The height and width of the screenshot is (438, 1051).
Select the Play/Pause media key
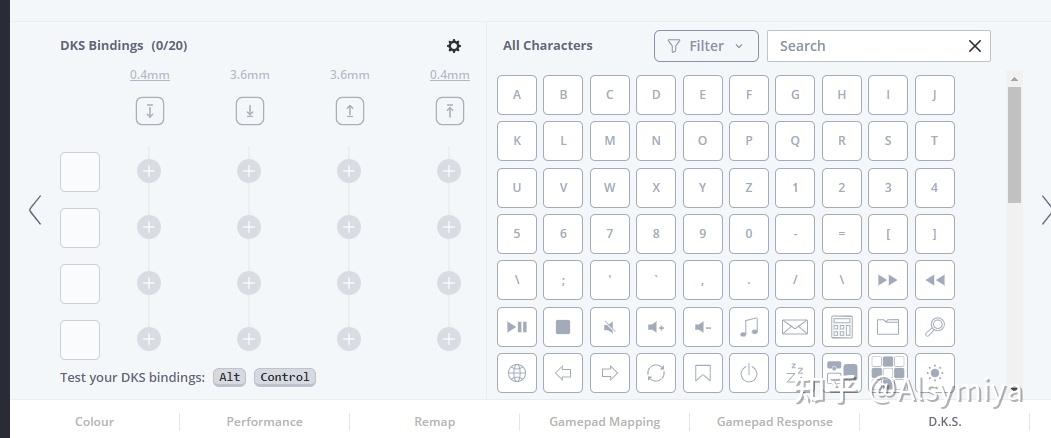[x=517, y=327]
